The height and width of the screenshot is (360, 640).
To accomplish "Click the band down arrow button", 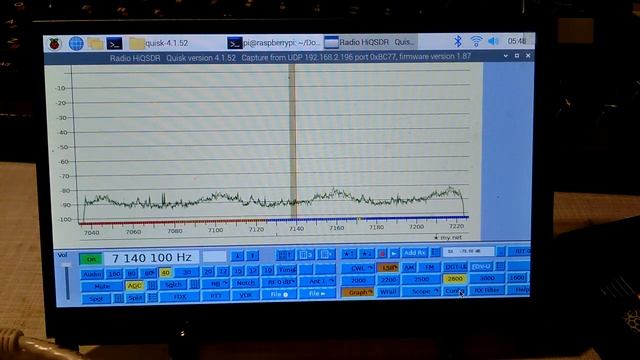I will [x=237, y=256].
